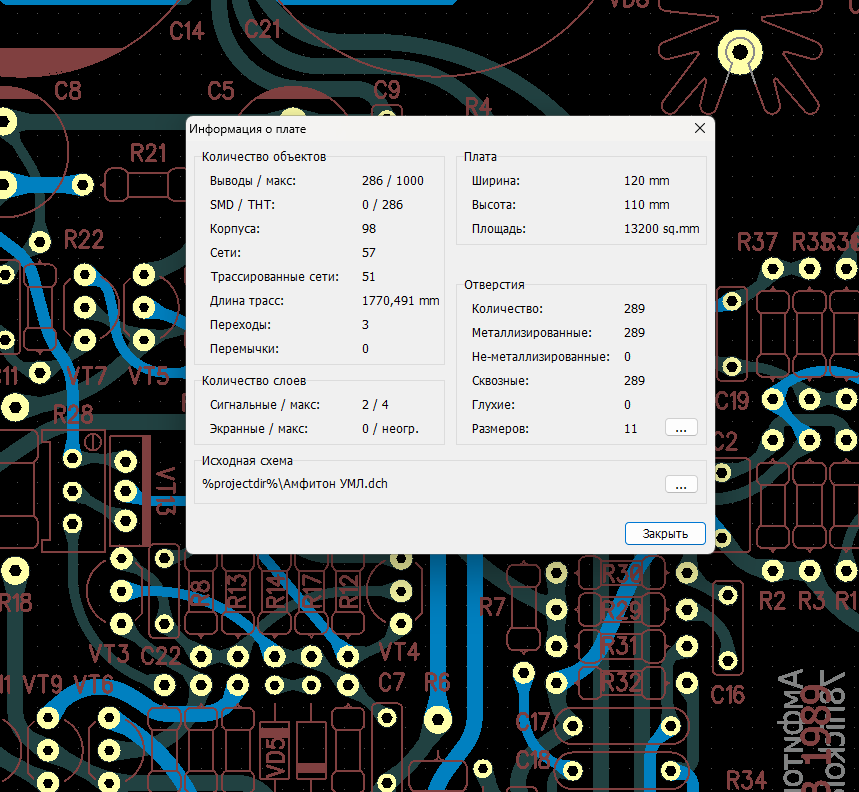Select the VT3 transistor label

(x=108, y=656)
